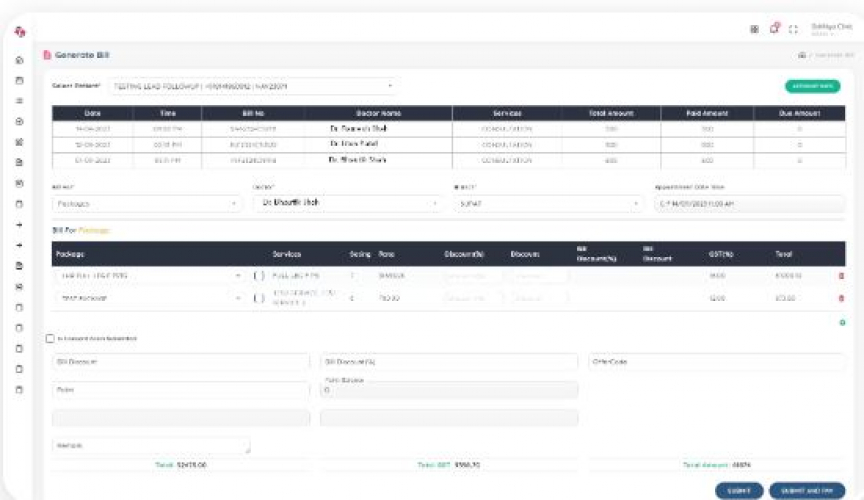
Task: Open the Bill For dropdown showing Packages
Action: click(147, 204)
